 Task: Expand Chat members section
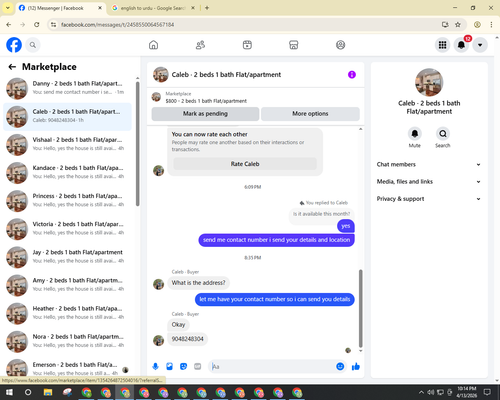point(429,164)
